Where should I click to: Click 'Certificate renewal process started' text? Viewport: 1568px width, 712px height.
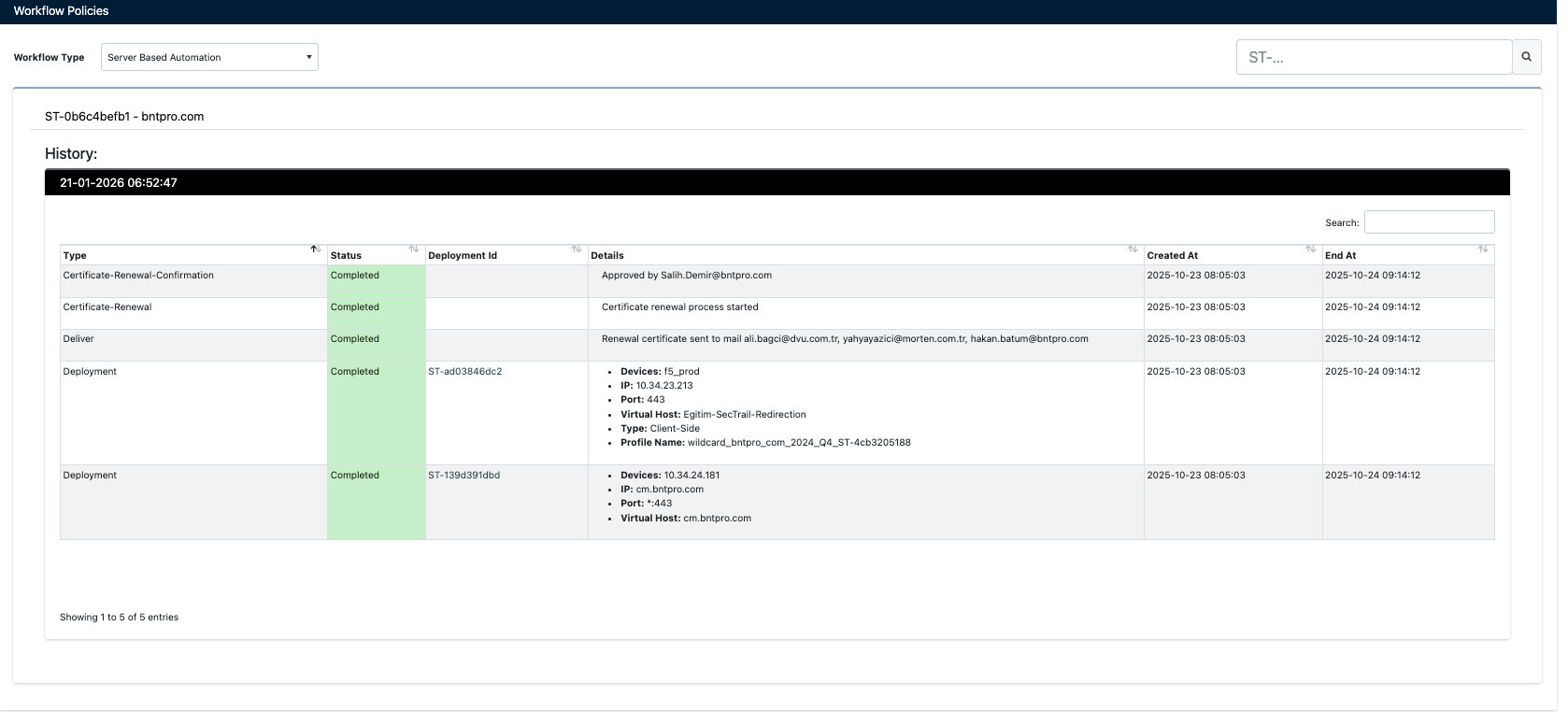click(680, 306)
